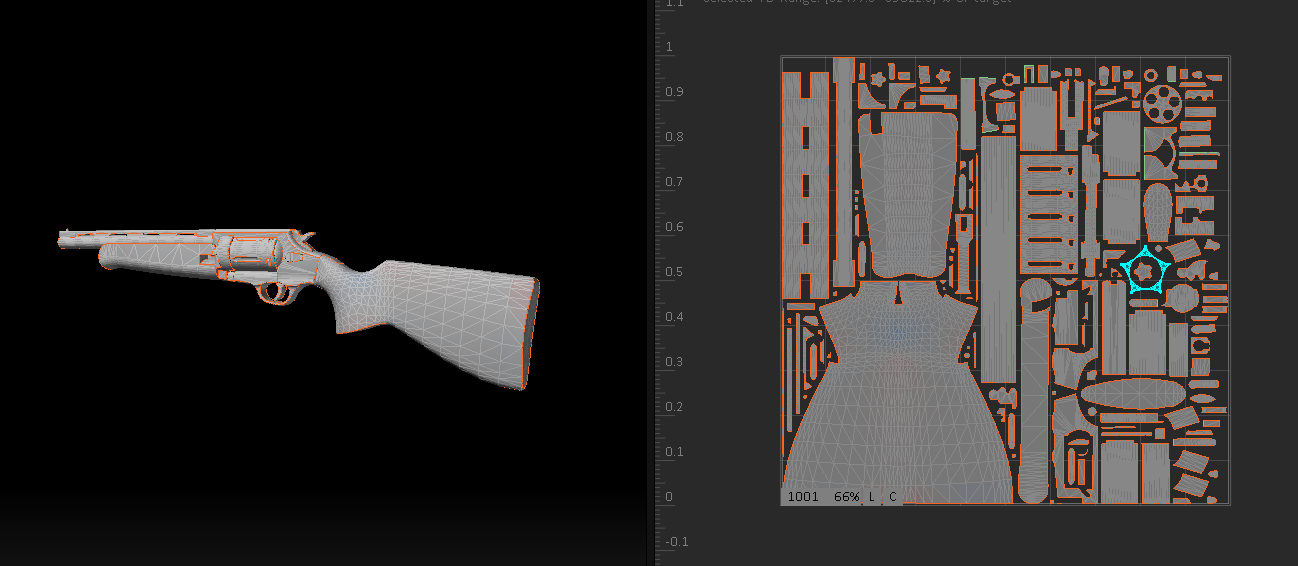
Task: Click the 0.9 mark on the vertical ruler
Action: click(x=675, y=92)
